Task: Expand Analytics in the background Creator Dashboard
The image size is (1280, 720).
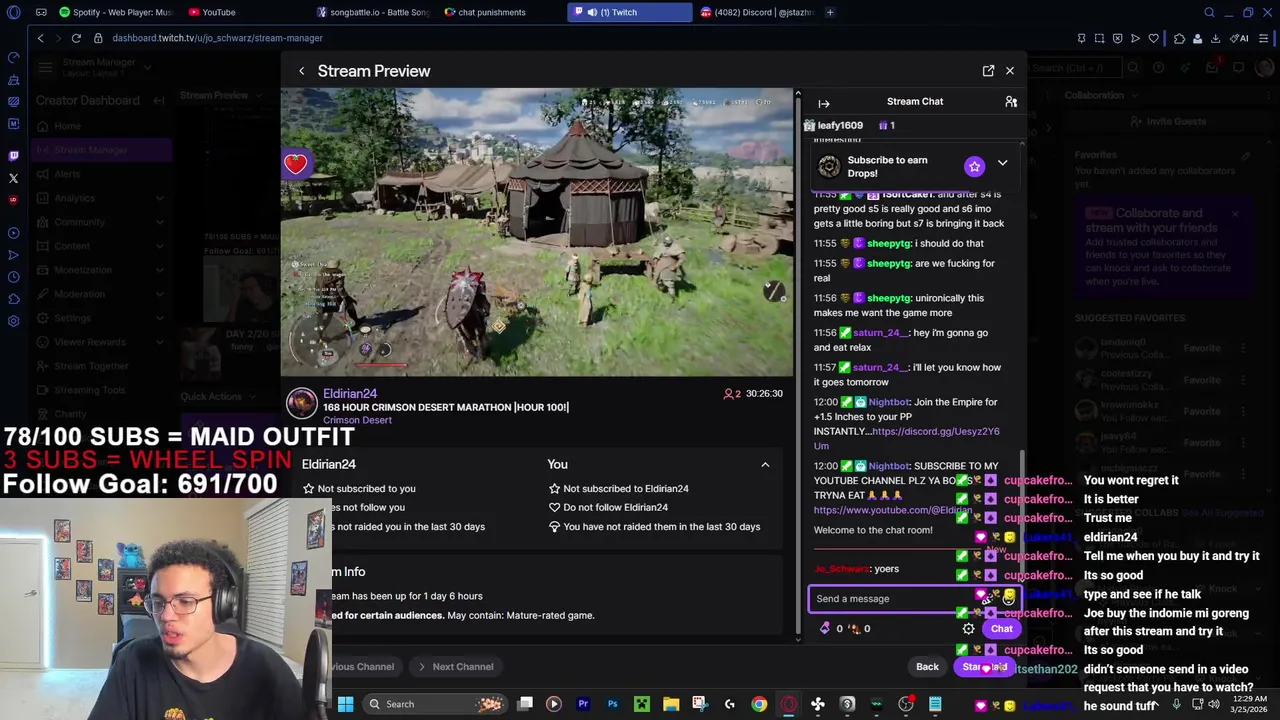Action: [x=100, y=198]
